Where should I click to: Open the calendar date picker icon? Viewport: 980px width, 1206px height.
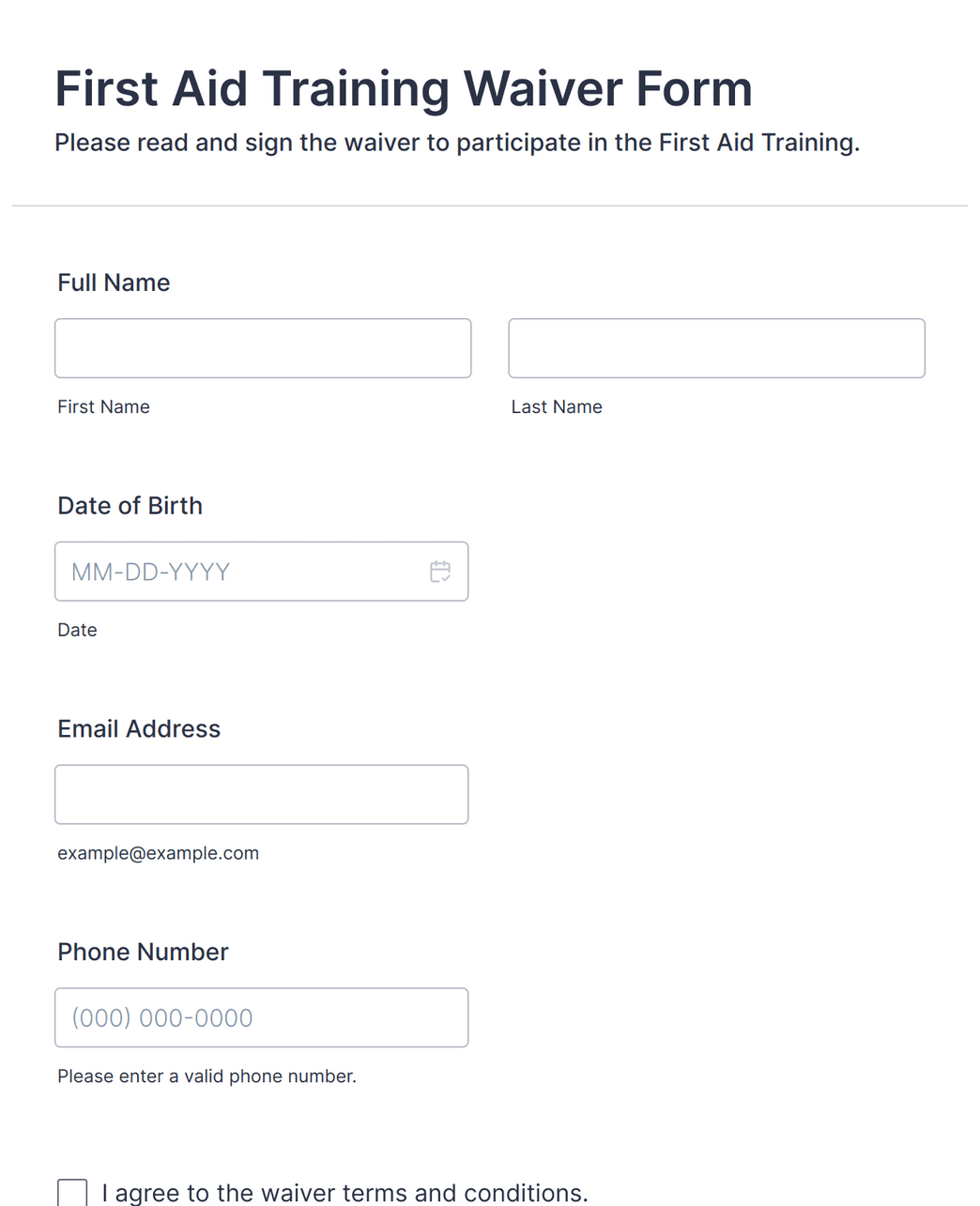[440, 572]
